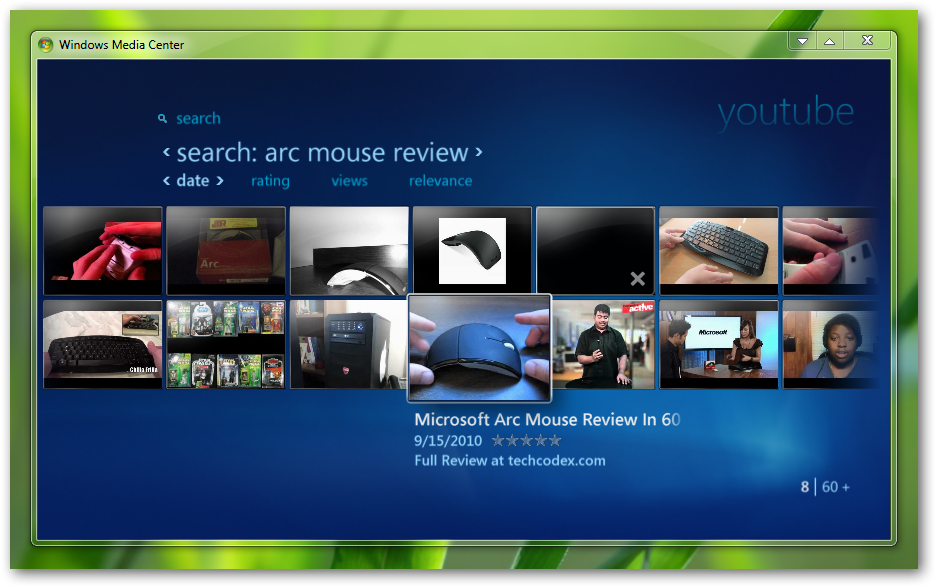This screenshot has width=936, height=587.
Task: Click the search magnifier icon
Action: coord(162,119)
